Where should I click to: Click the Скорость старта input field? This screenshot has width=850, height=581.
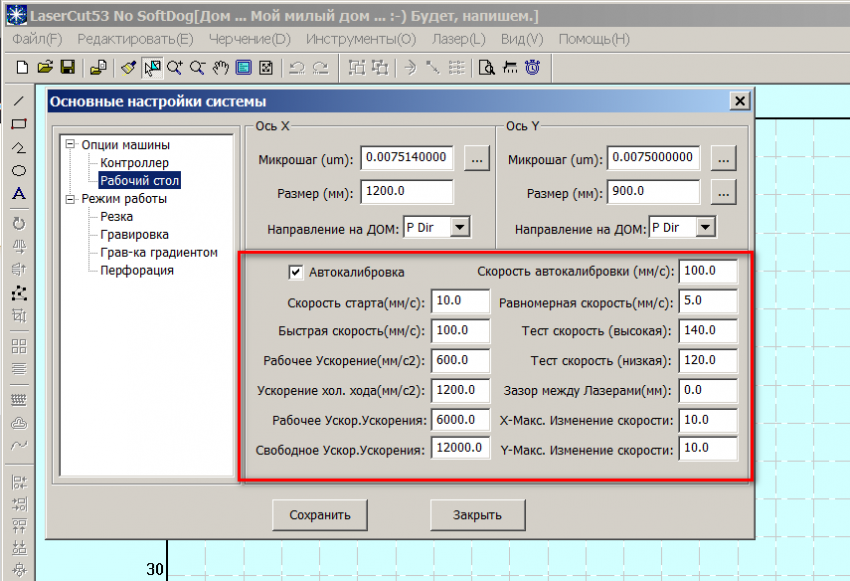pyautogui.click(x=460, y=301)
